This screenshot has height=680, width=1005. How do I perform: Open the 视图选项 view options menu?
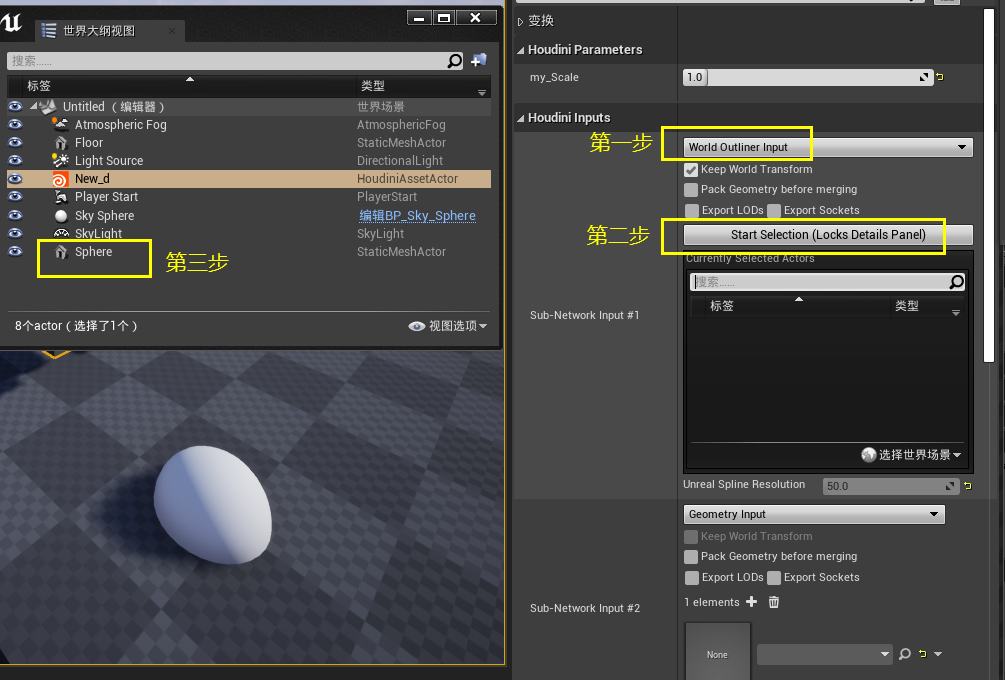tap(447, 326)
